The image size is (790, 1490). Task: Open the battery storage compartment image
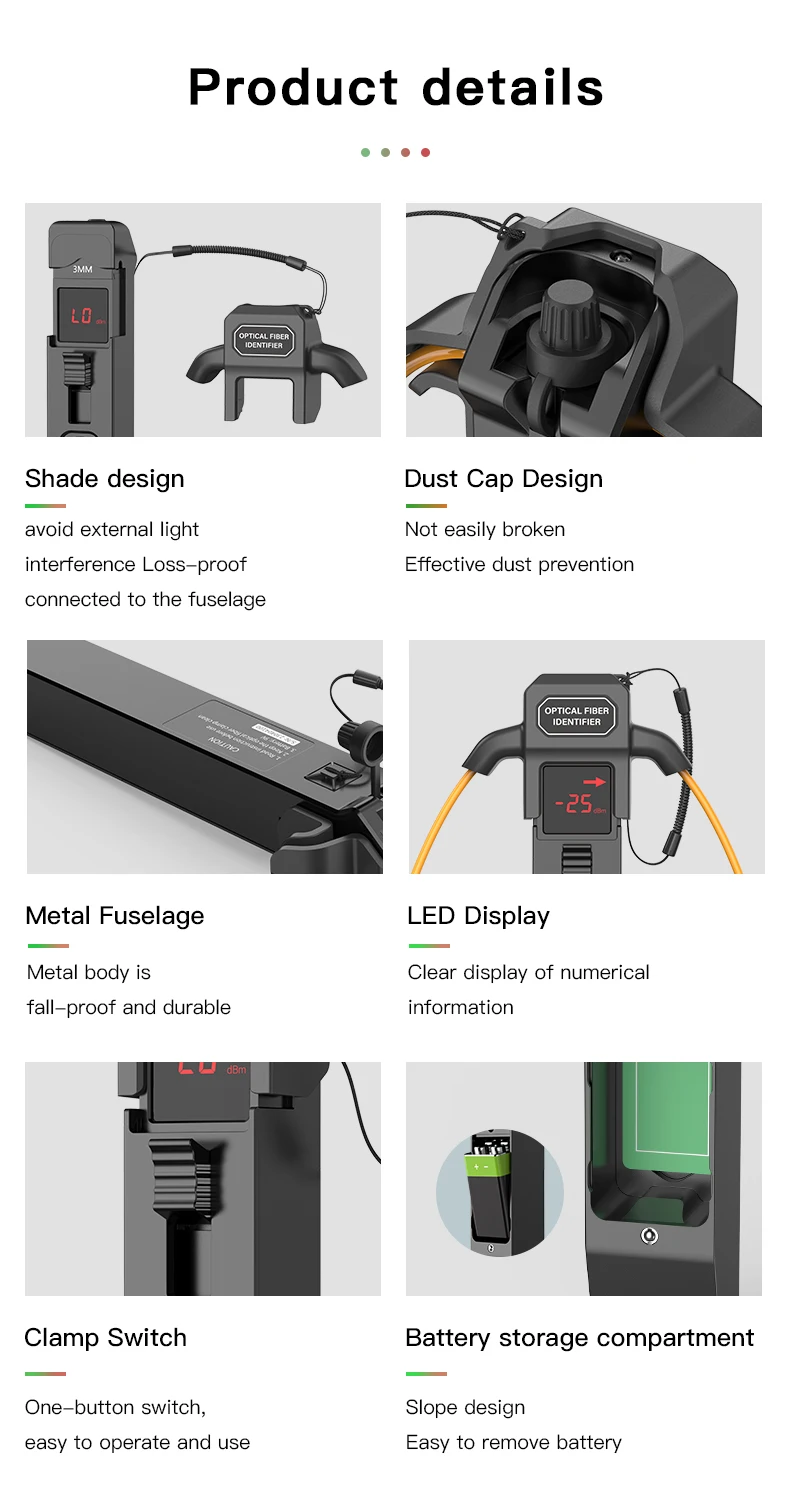584,1179
